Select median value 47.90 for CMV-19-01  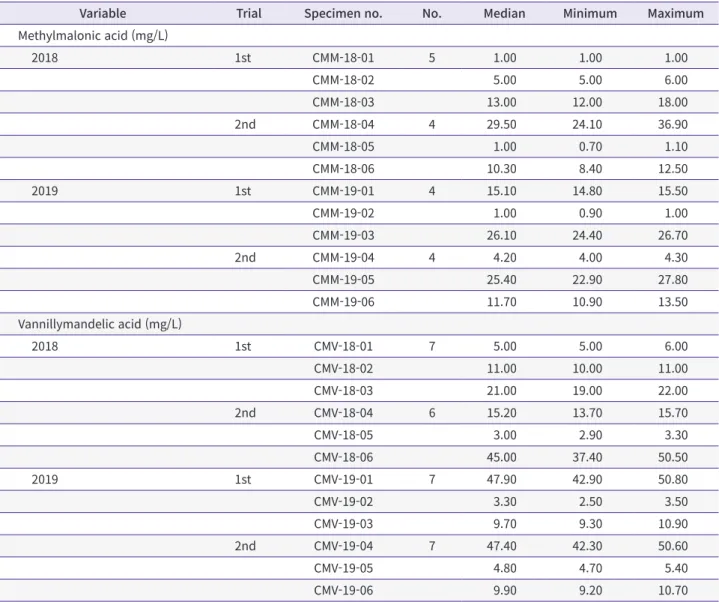coord(501,479)
